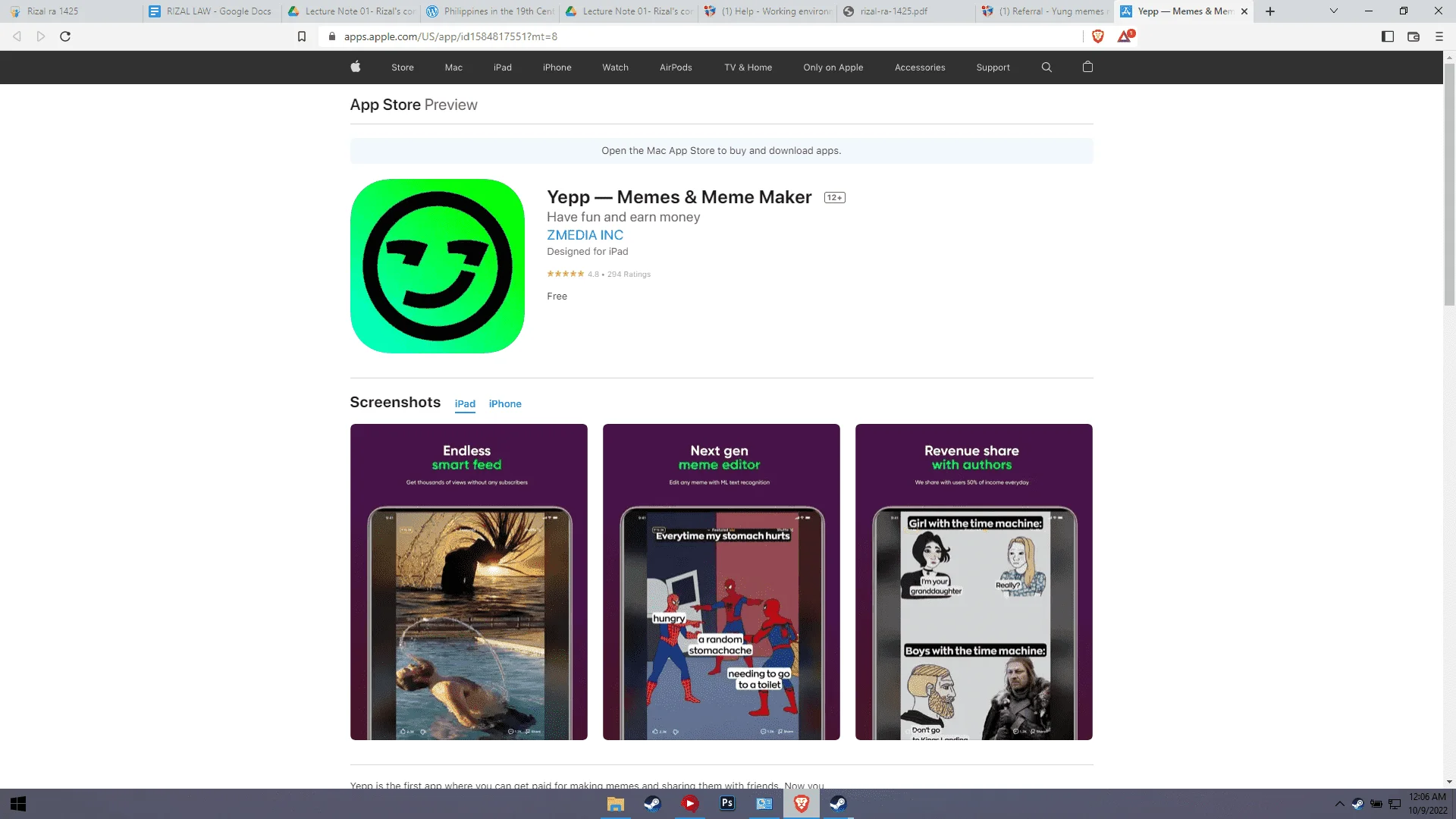
Task: Click the Yepp green smiley app icon
Action: pyautogui.click(x=438, y=266)
